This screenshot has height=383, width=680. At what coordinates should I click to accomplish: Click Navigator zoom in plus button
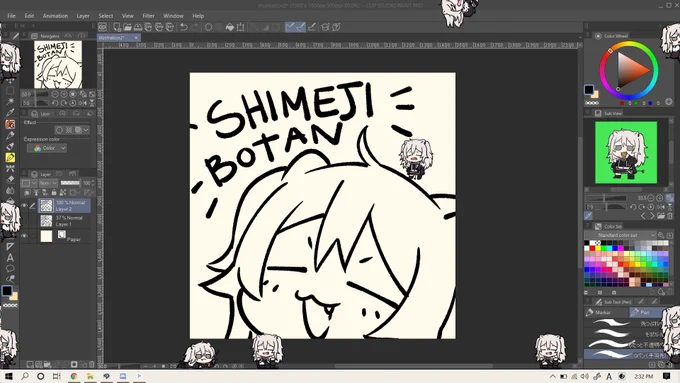64,94
